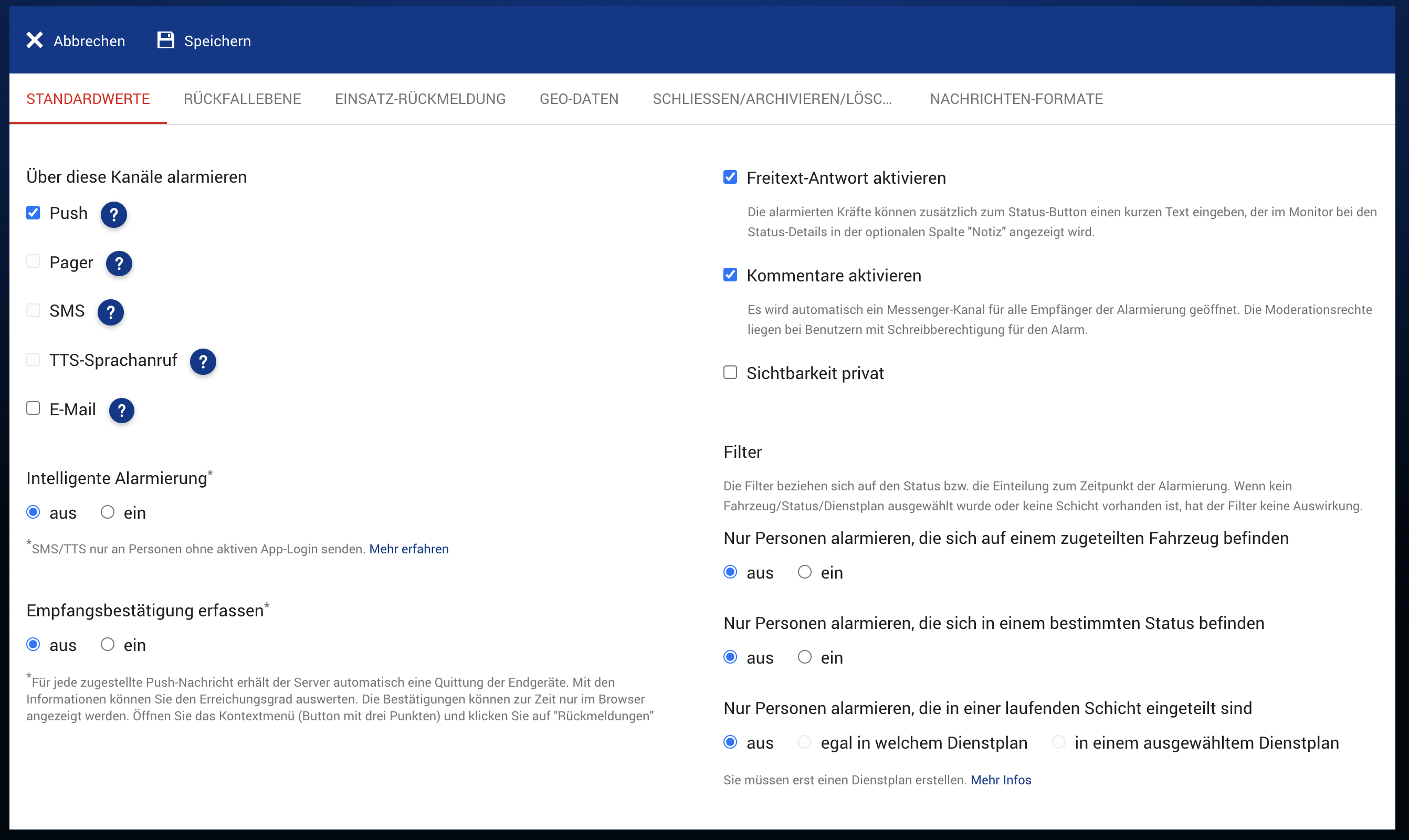Open help icon next to Pager
This screenshot has height=840, width=1409.
pos(119,264)
